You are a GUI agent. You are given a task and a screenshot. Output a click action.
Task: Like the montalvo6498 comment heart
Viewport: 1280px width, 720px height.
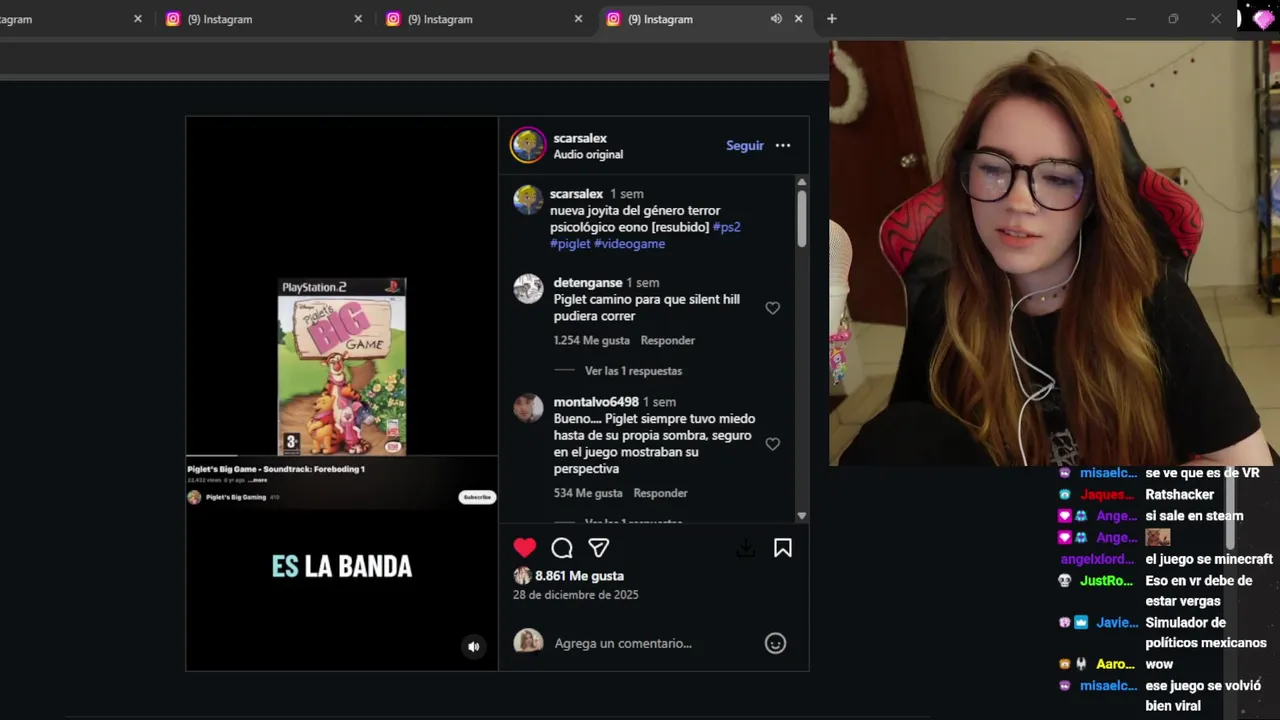point(772,444)
